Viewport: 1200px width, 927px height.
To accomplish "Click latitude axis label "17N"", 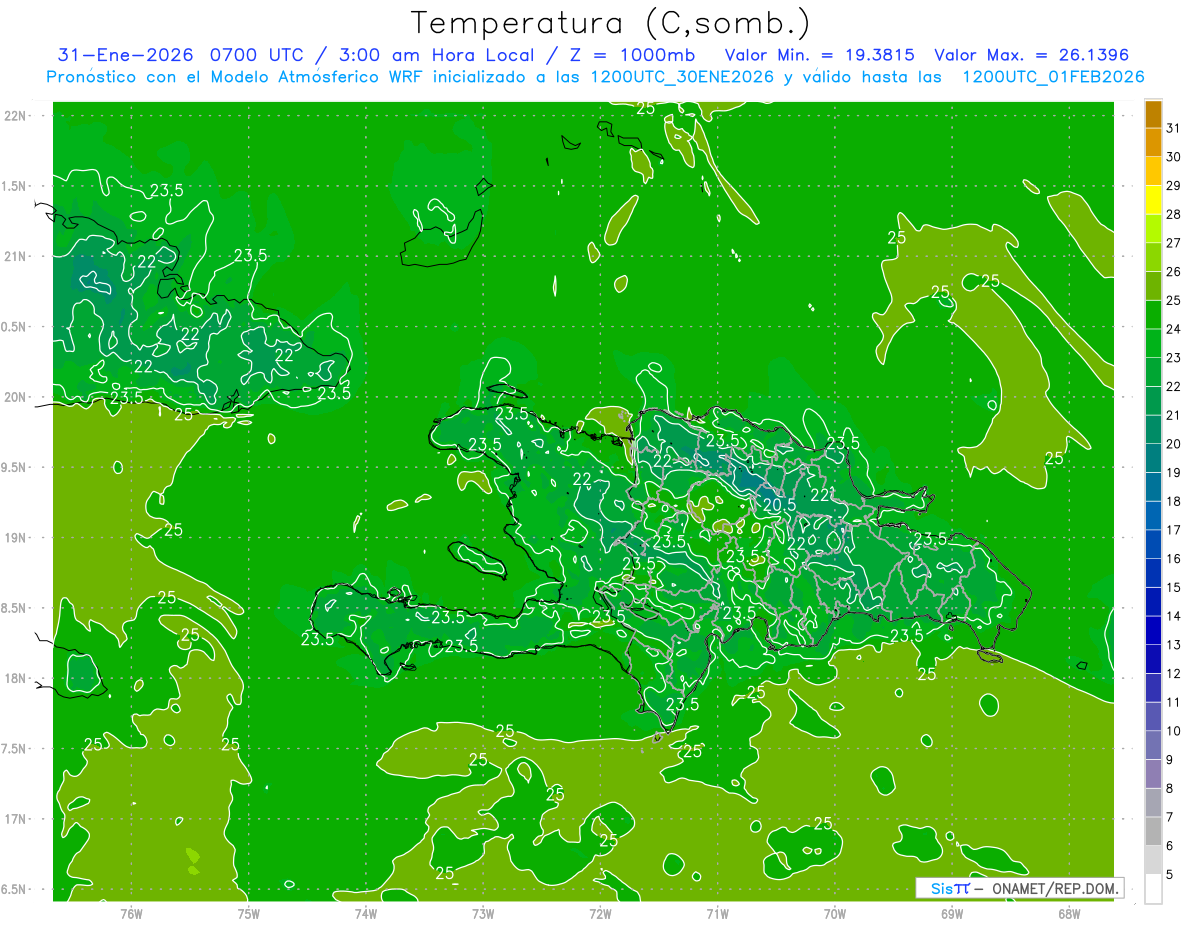I will coord(15,819).
